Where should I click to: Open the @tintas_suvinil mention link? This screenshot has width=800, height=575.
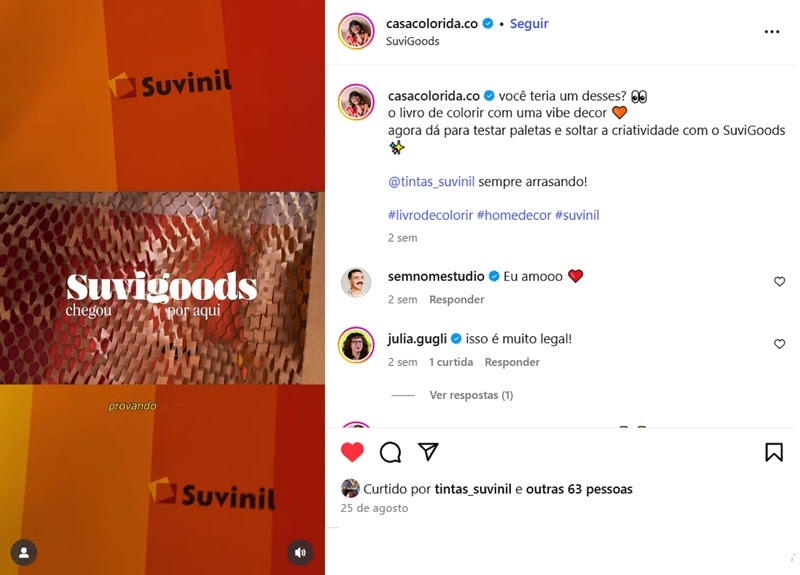431,182
